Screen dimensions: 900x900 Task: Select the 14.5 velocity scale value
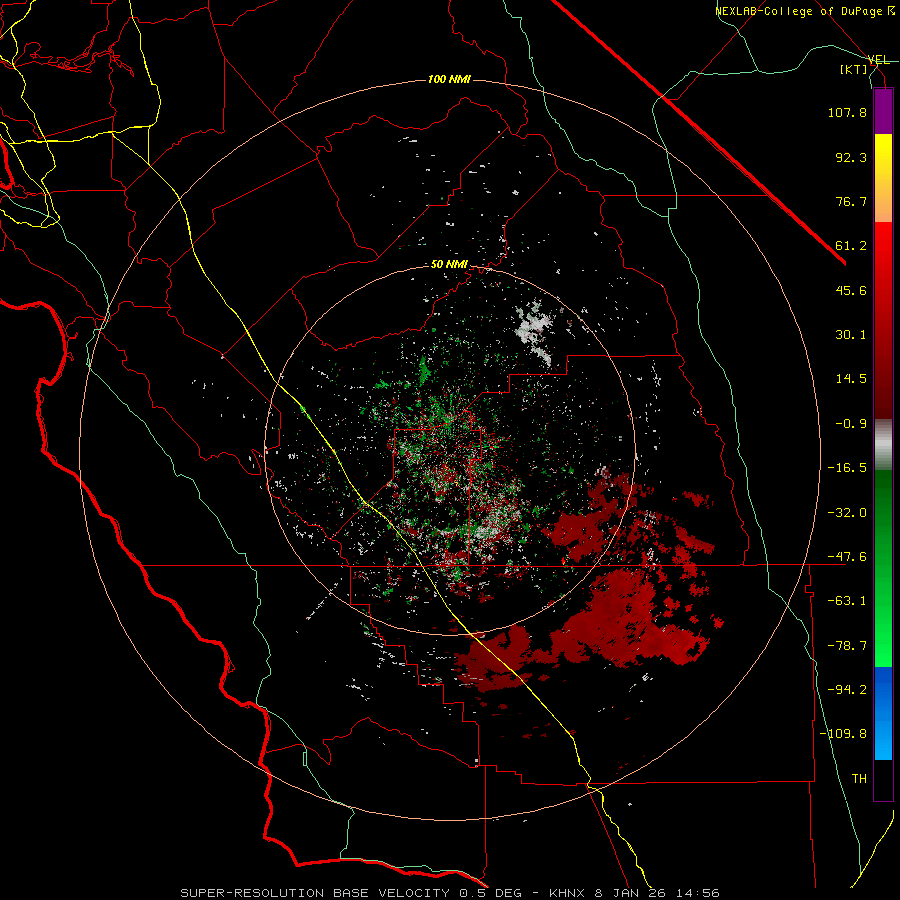(x=851, y=379)
